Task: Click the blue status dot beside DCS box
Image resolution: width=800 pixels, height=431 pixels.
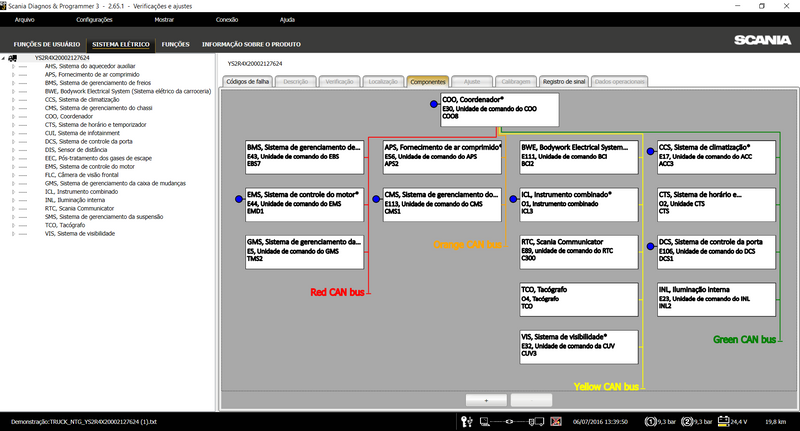Action: [x=651, y=246]
